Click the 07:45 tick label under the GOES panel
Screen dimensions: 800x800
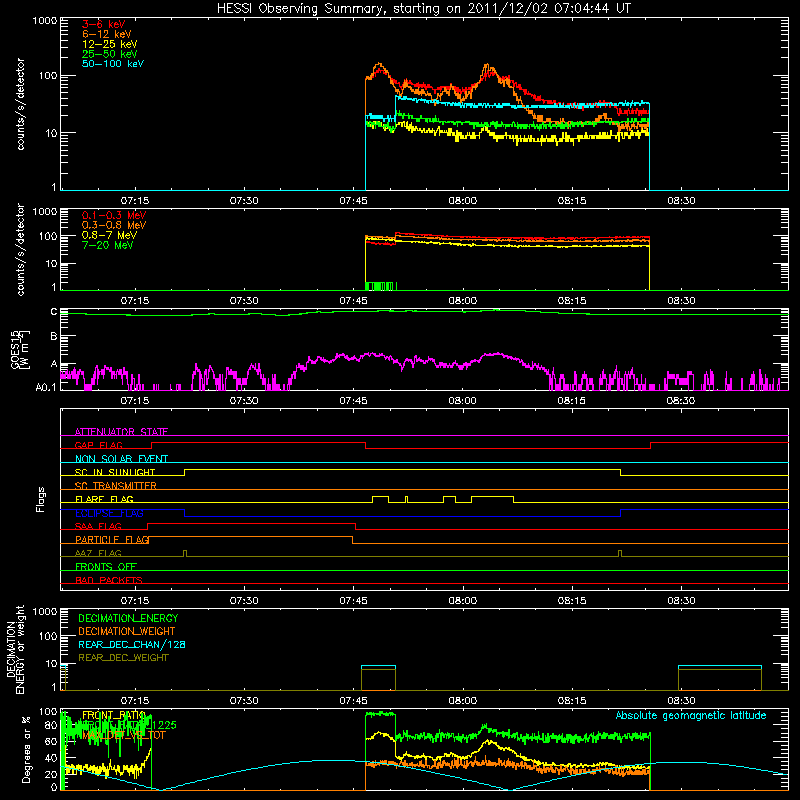coord(353,401)
